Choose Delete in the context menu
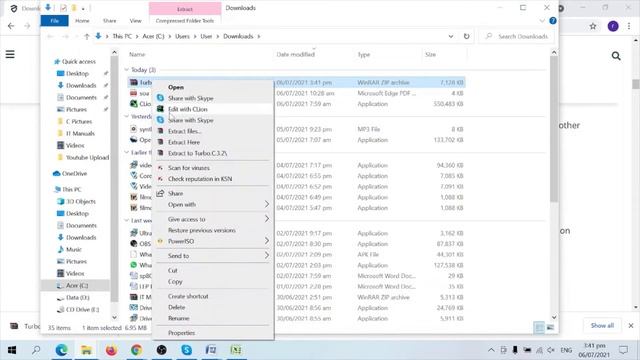The image size is (640, 360). [176, 307]
